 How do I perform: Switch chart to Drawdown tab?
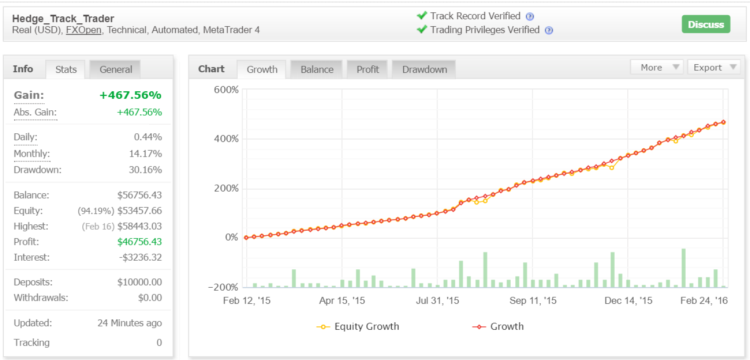click(x=424, y=70)
